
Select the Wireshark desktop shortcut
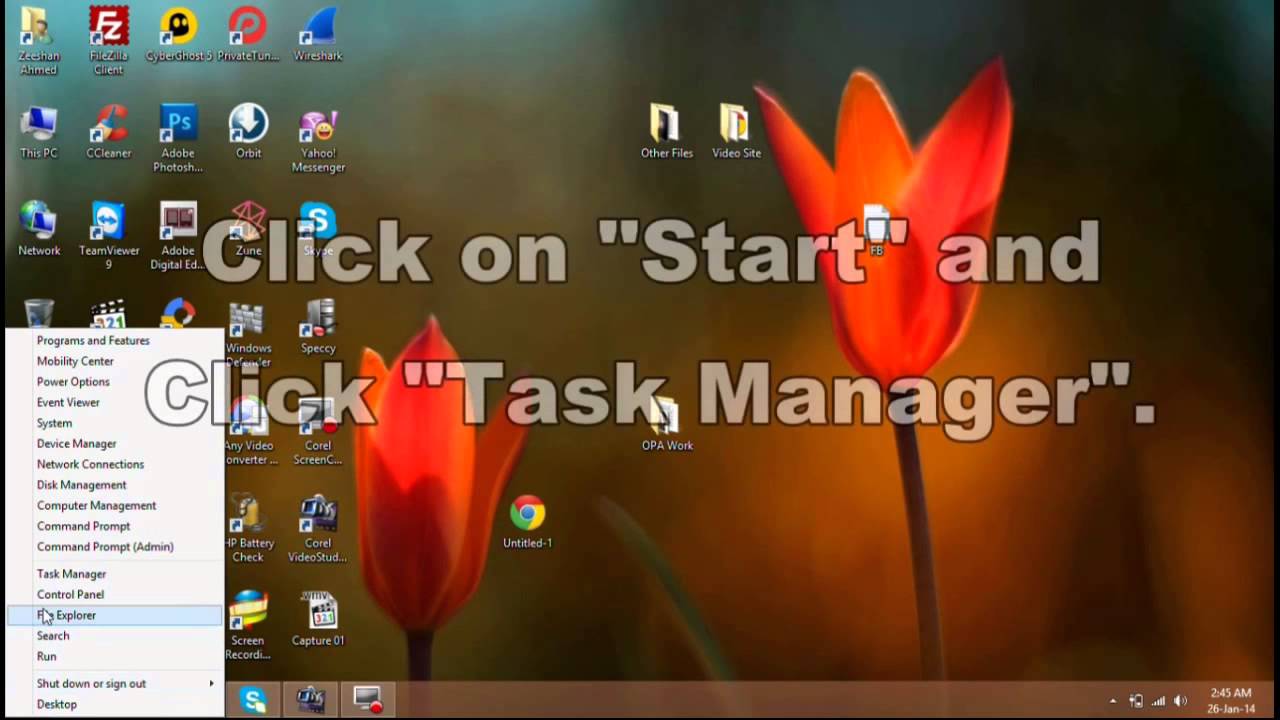(x=318, y=35)
